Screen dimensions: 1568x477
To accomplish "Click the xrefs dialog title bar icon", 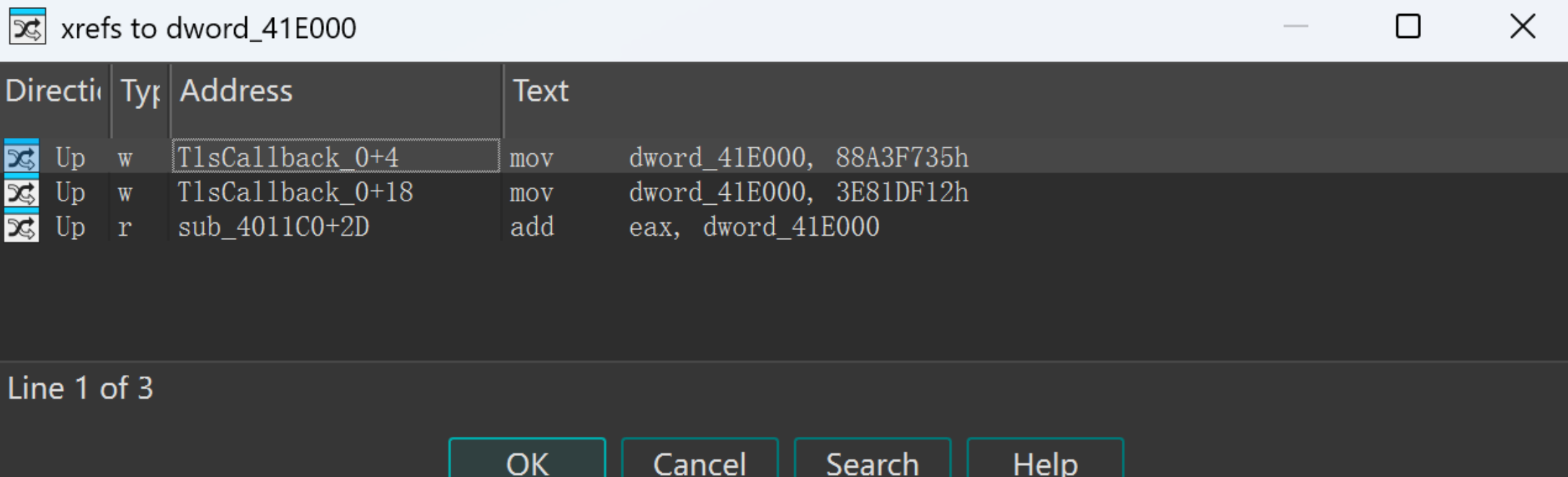I will (x=27, y=27).
